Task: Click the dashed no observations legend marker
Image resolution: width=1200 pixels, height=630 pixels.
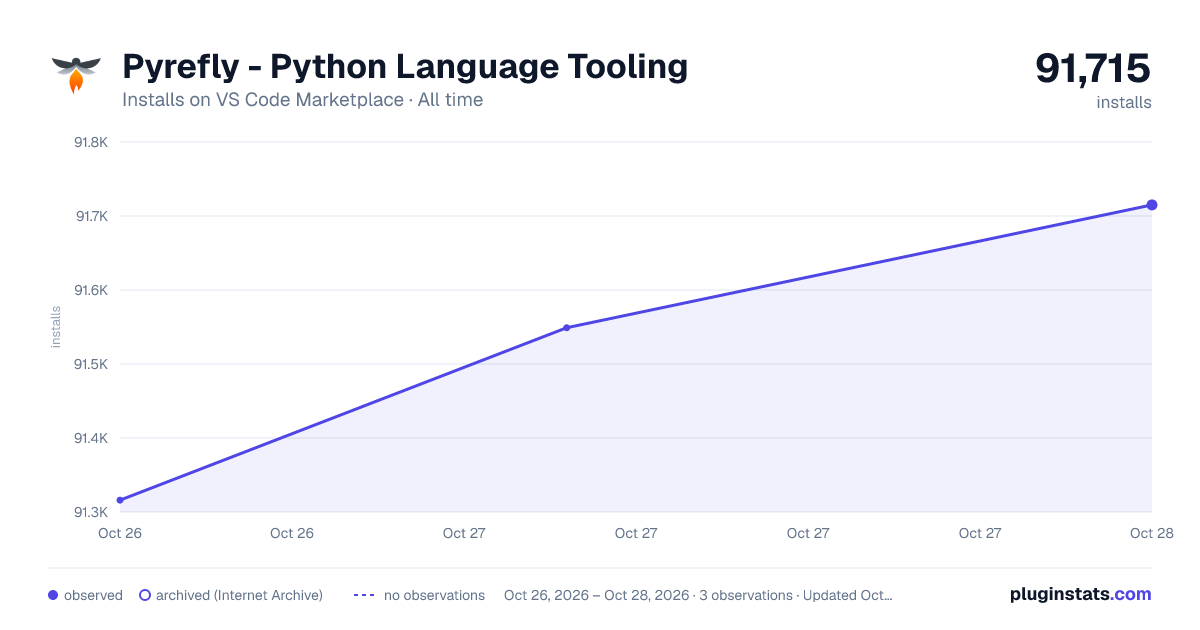Action: (364, 595)
